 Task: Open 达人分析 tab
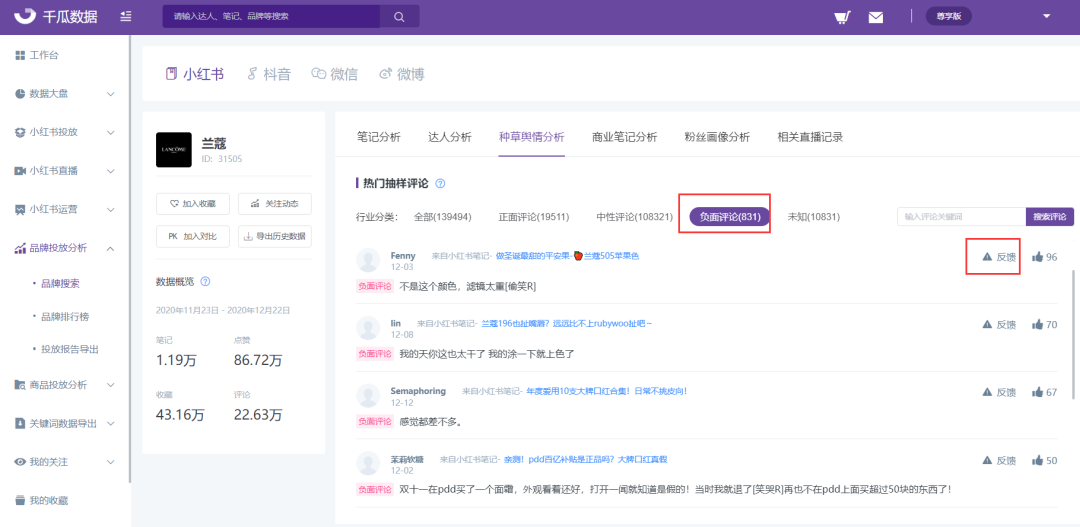450,136
